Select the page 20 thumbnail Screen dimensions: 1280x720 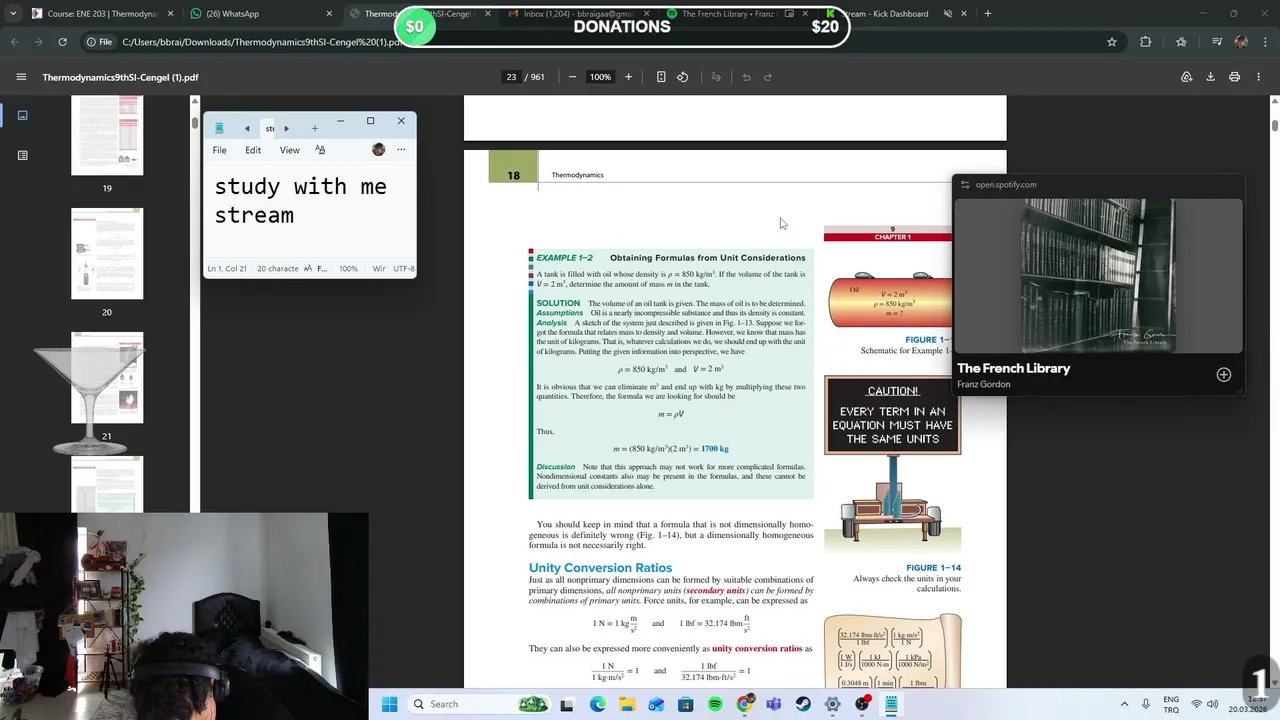107,253
